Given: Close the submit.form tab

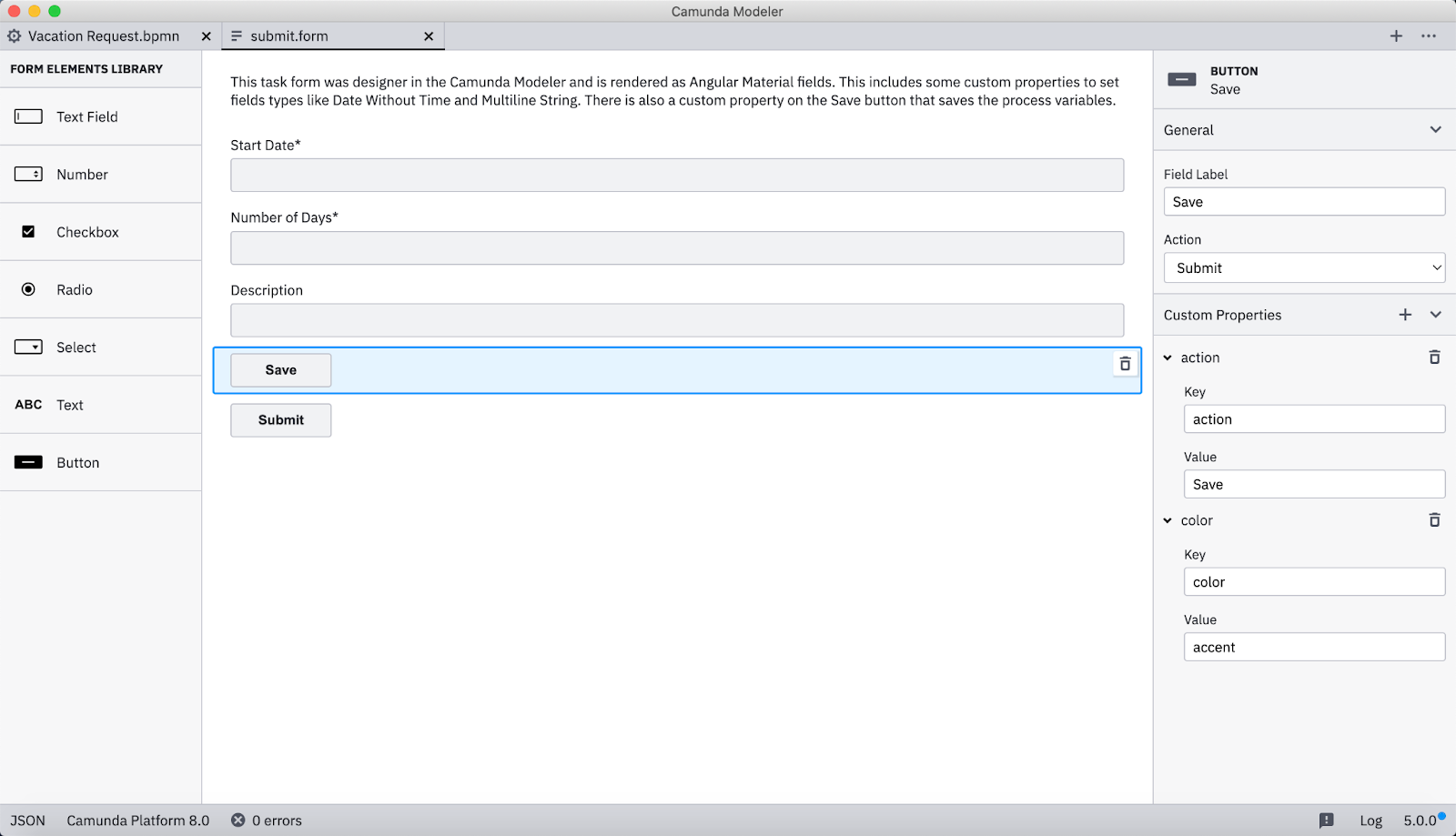Looking at the screenshot, I should point(429,36).
